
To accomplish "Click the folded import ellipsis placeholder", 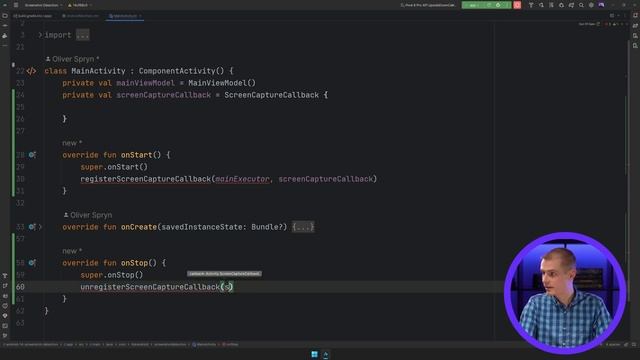I will click(x=82, y=35).
